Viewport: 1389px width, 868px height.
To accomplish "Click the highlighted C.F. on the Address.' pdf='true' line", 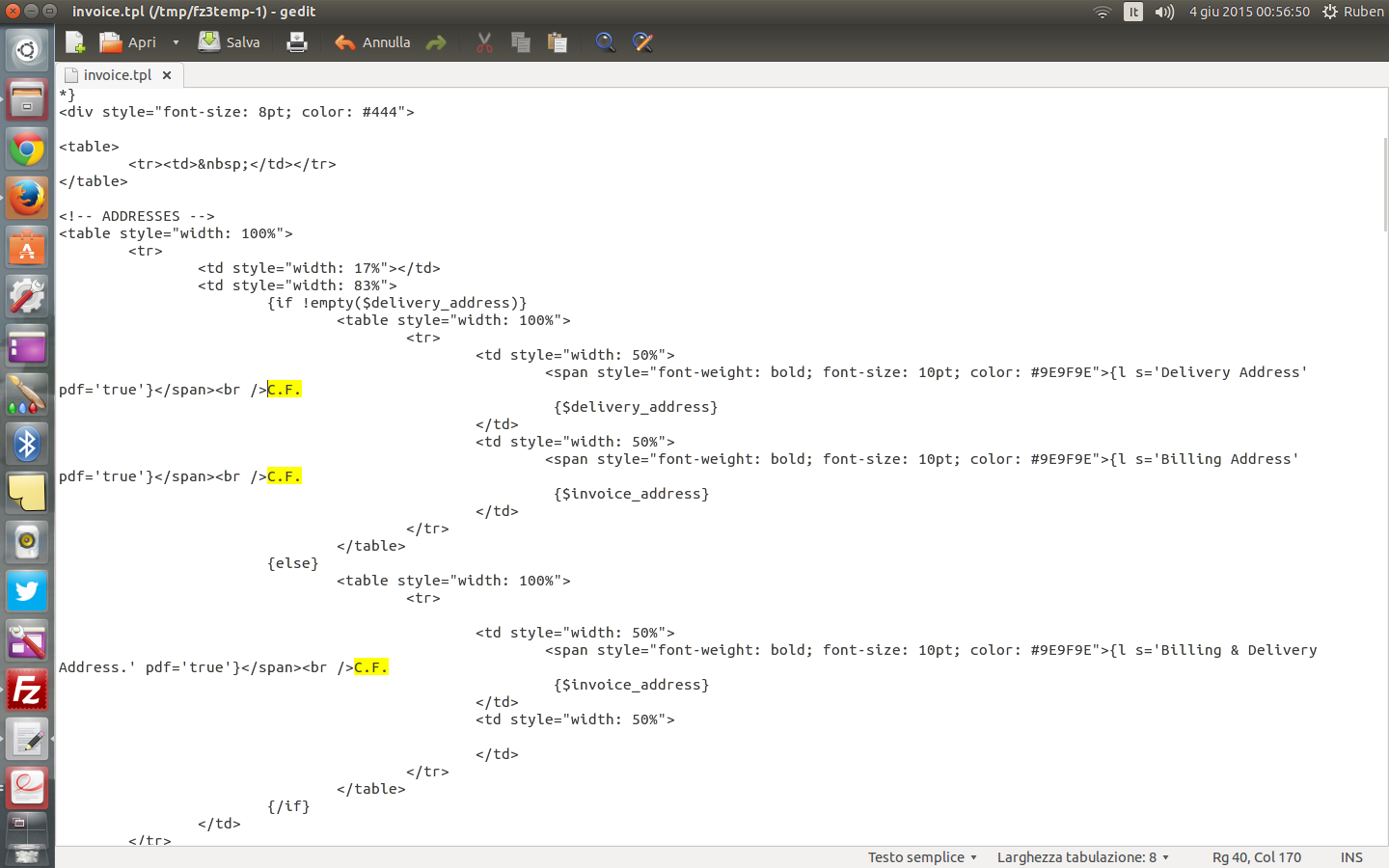I will [371, 667].
